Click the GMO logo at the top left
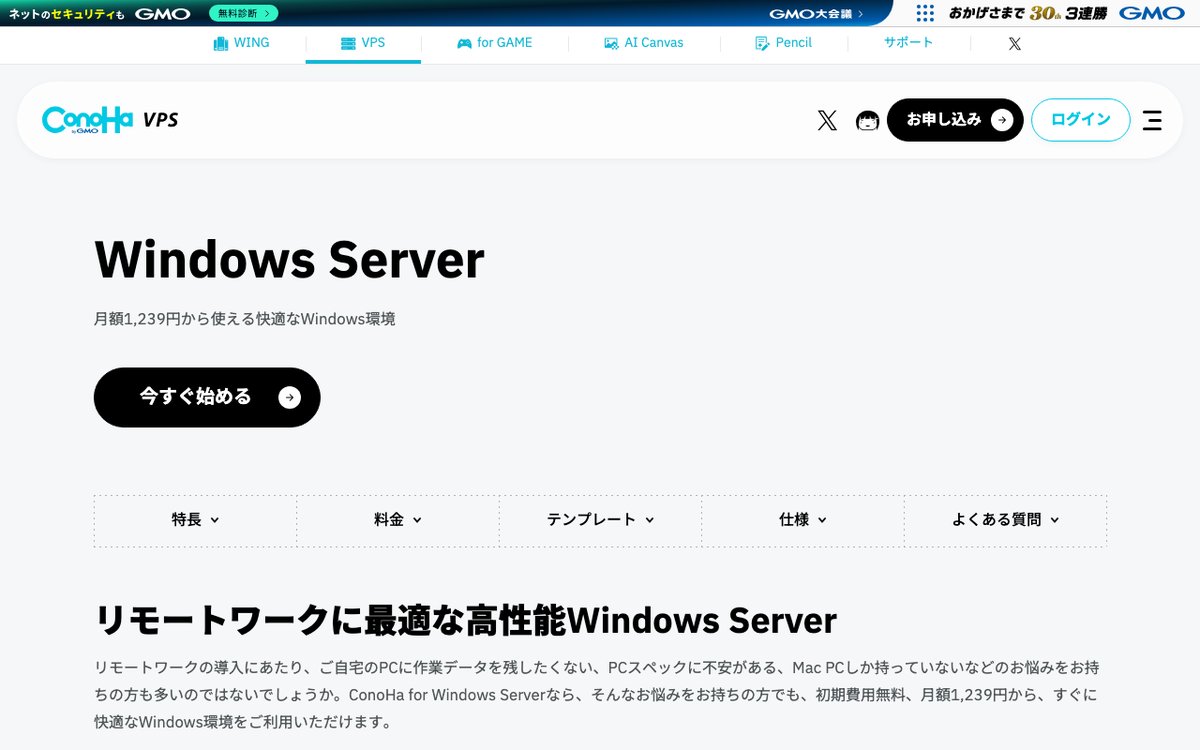 pos(162,13)
